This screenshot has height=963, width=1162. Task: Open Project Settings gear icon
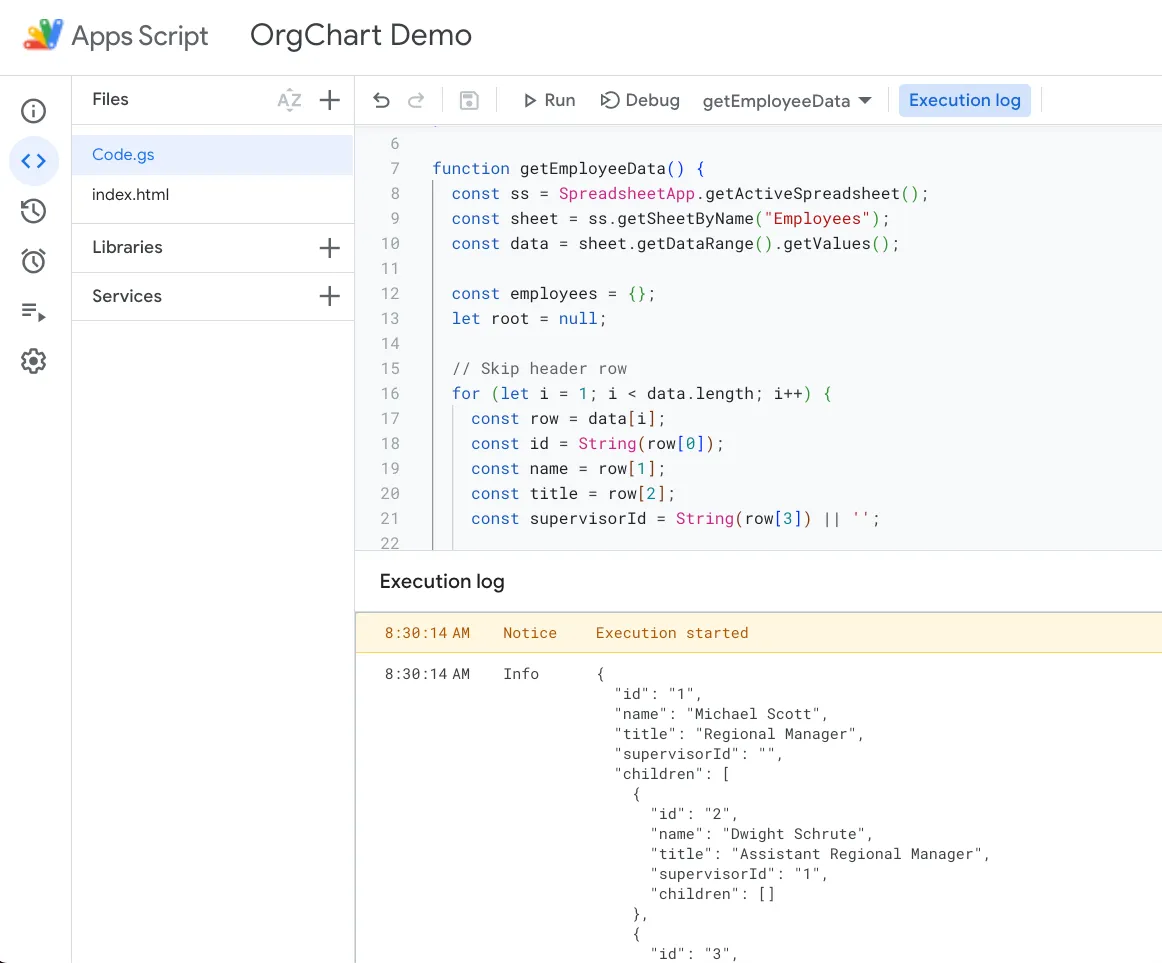click(x=34, y=361)
